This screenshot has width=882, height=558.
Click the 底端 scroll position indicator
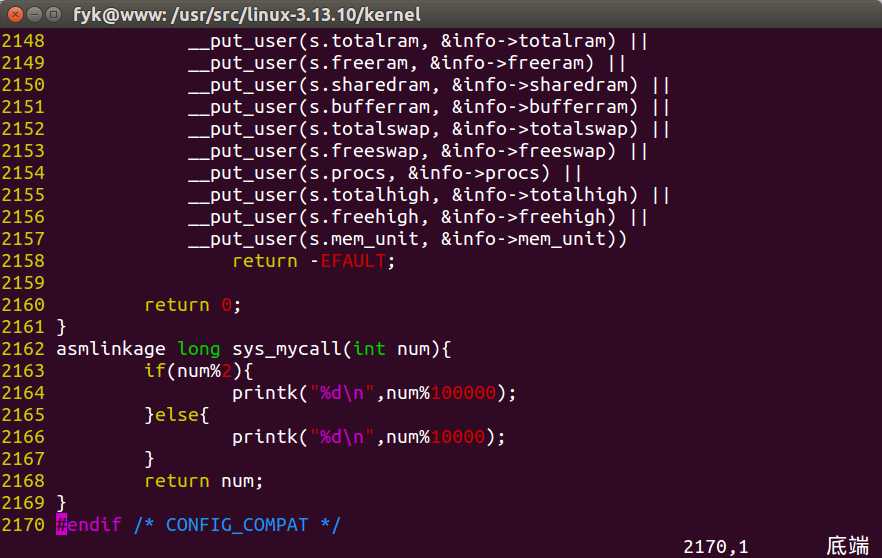pos(848,546)
